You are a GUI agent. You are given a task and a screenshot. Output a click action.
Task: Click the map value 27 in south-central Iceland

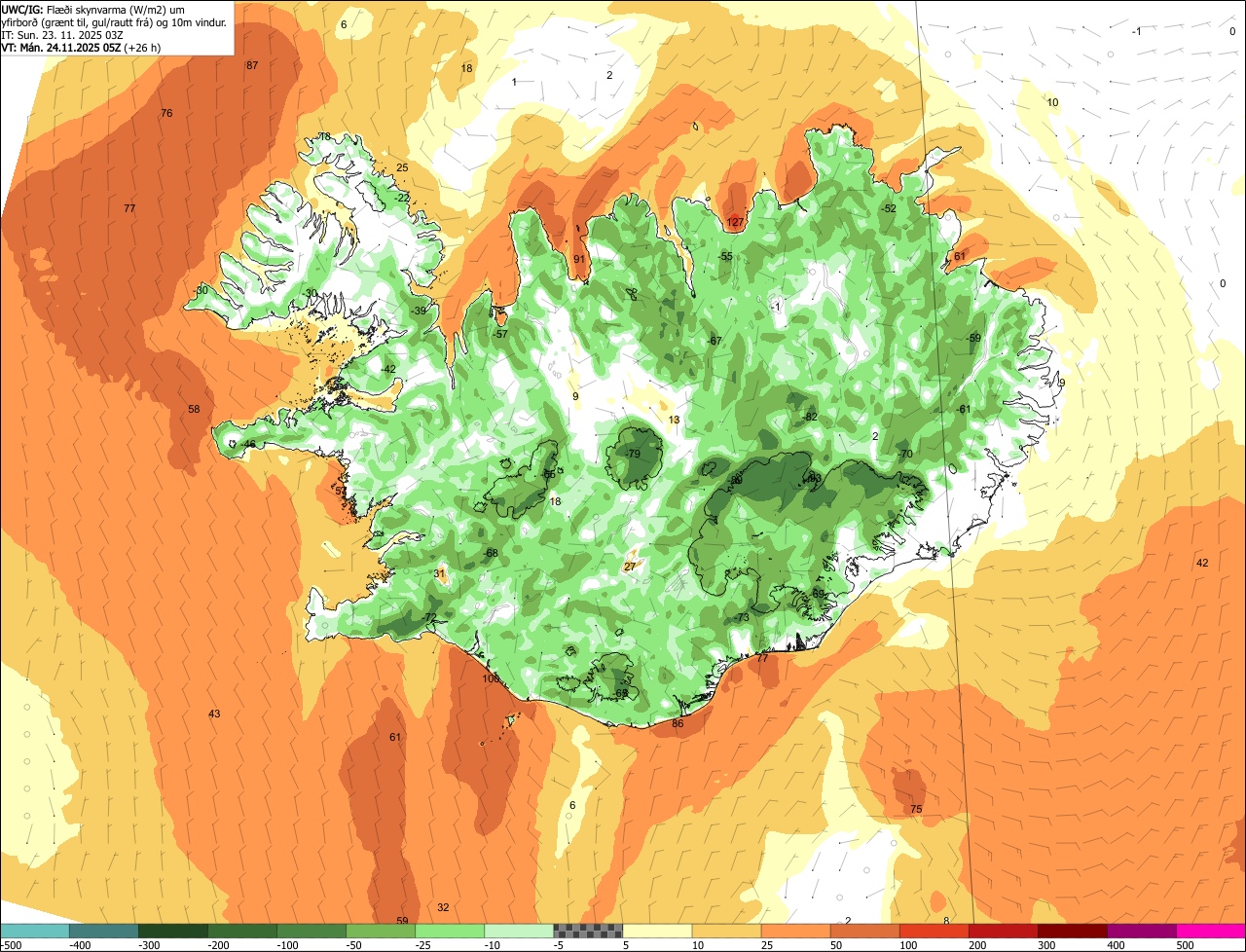(630, 567)
